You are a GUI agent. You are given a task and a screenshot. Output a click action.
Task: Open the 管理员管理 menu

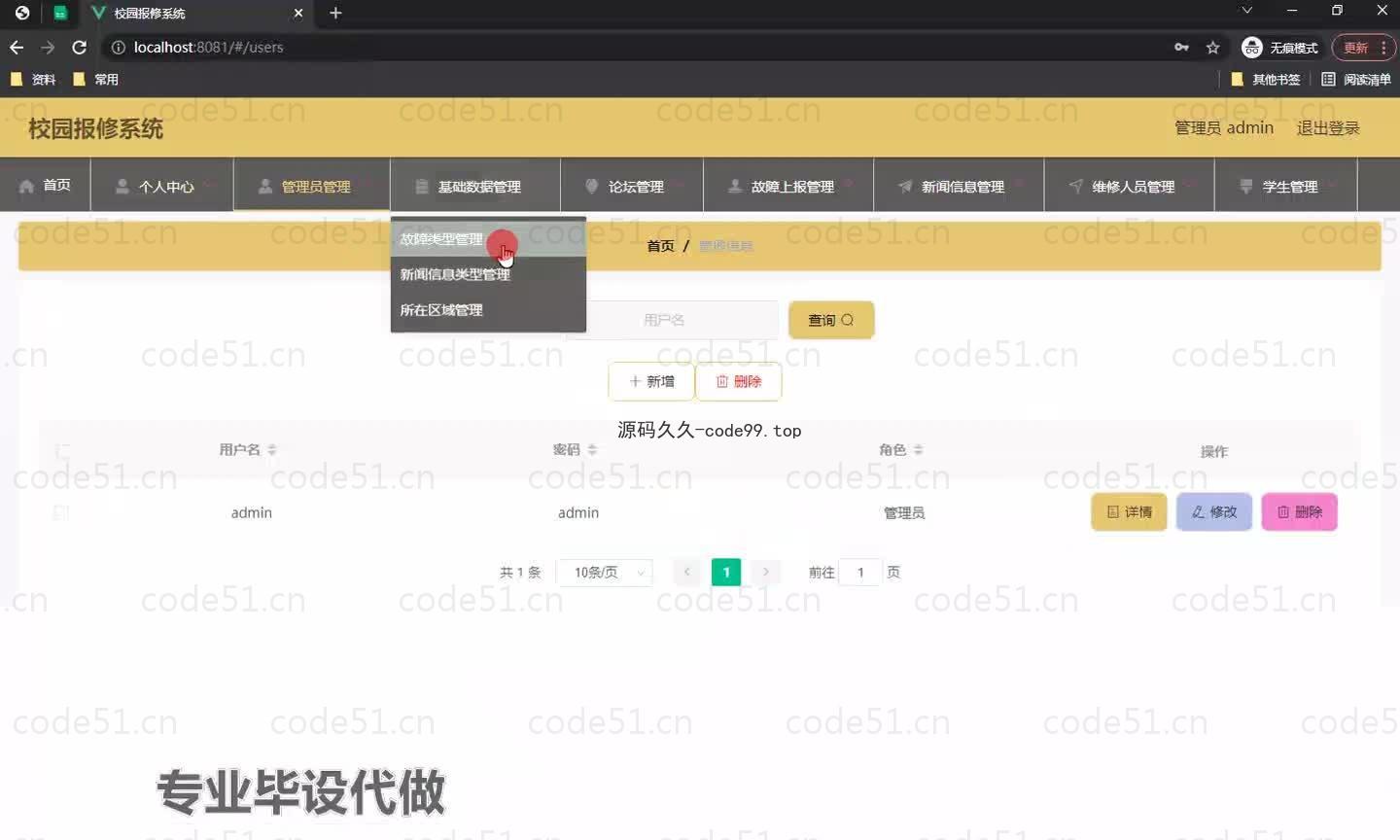tap(311, 185)
